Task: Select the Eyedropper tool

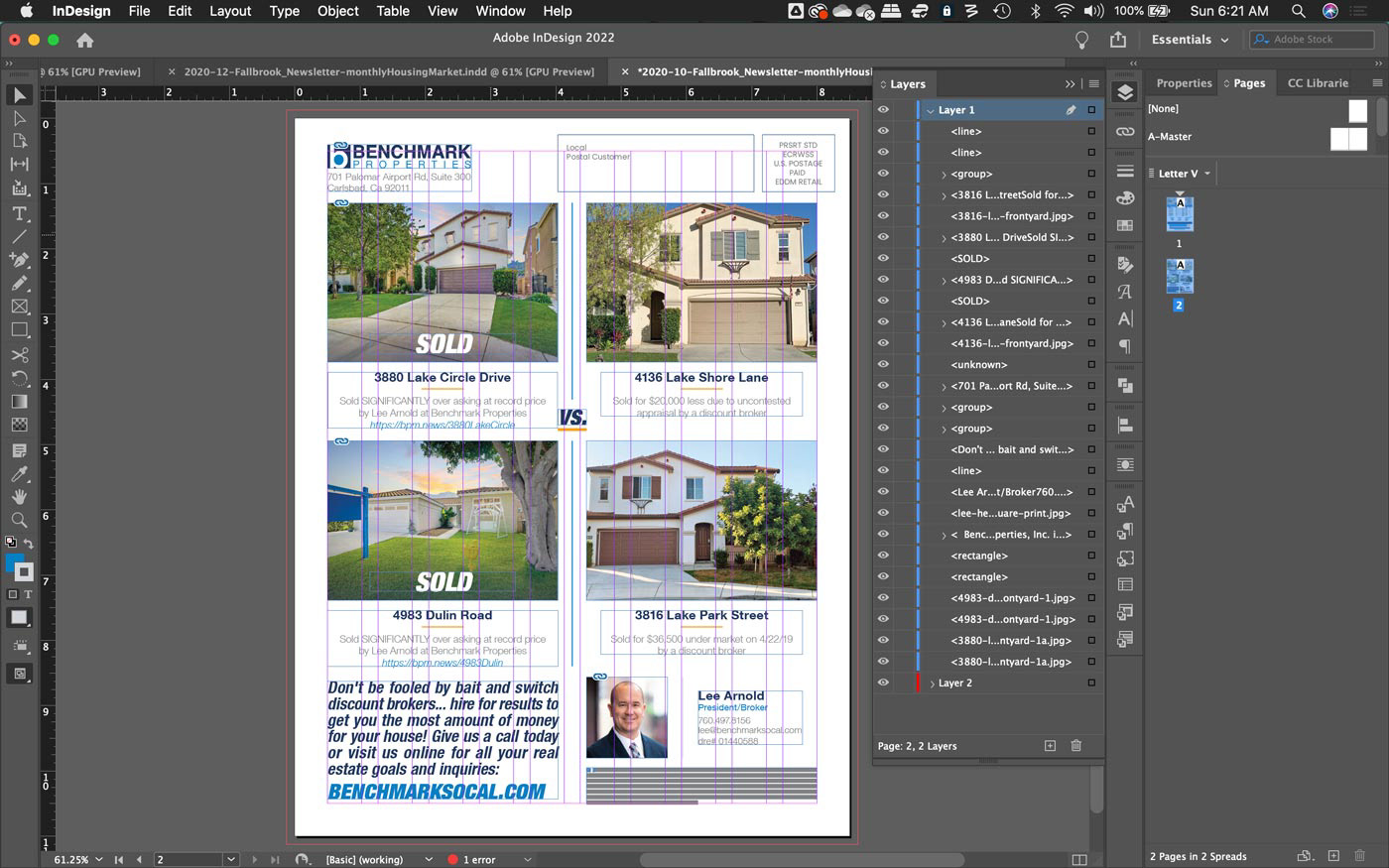Action: click(19, 474)
